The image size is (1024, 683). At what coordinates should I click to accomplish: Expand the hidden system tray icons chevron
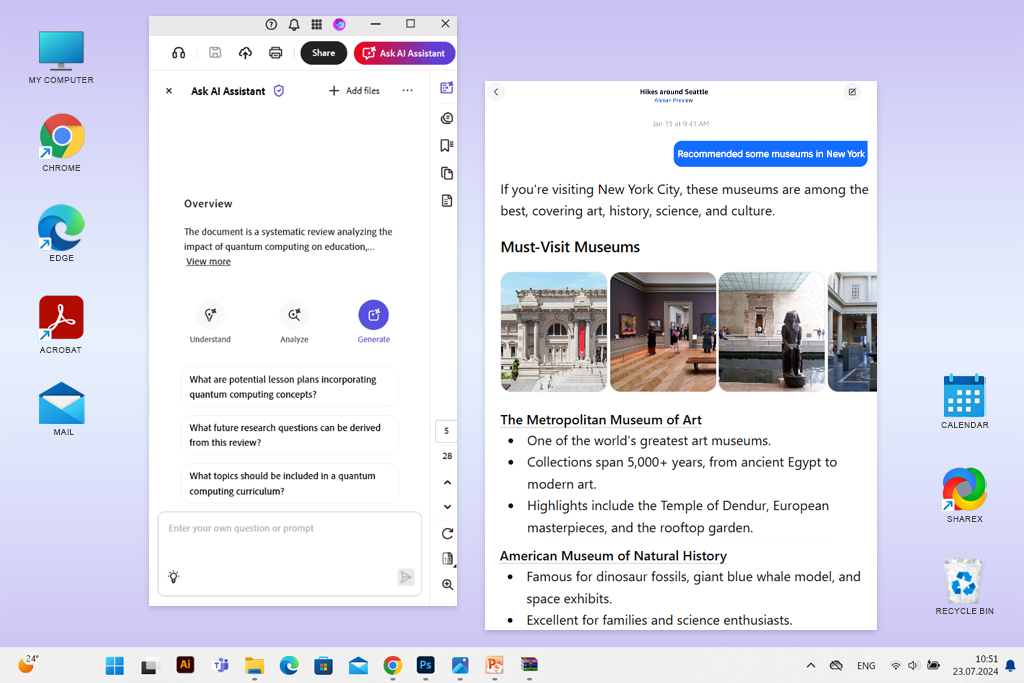(x=810, y=665)
